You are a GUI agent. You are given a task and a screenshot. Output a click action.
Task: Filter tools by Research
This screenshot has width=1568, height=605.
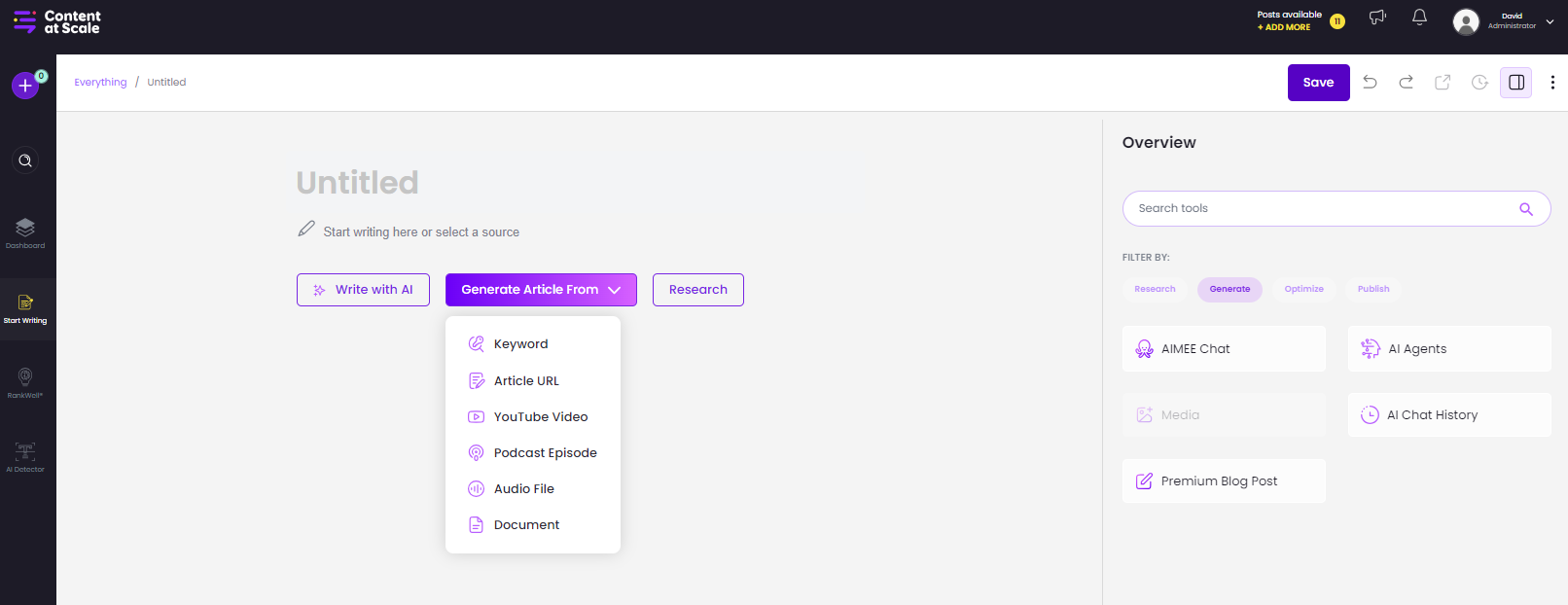coord(1155,289)
